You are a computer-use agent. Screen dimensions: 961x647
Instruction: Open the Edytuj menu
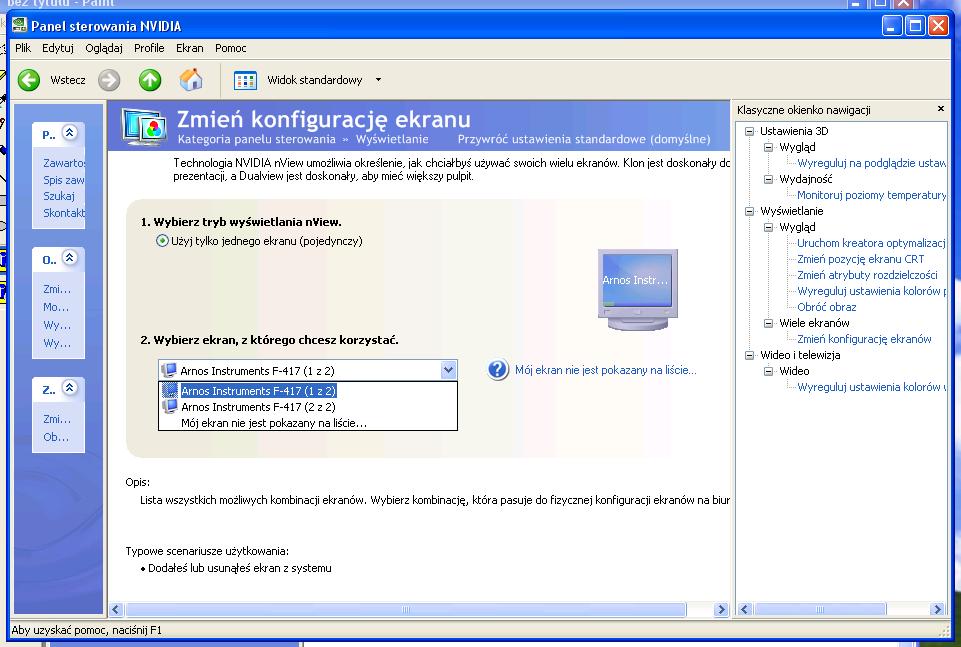click(x=58, y=48)
